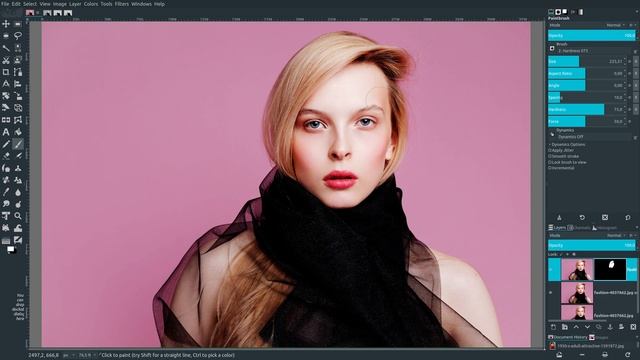Open the Windows menu
This screenshot has width=640, height=360.
click(141, 4)
